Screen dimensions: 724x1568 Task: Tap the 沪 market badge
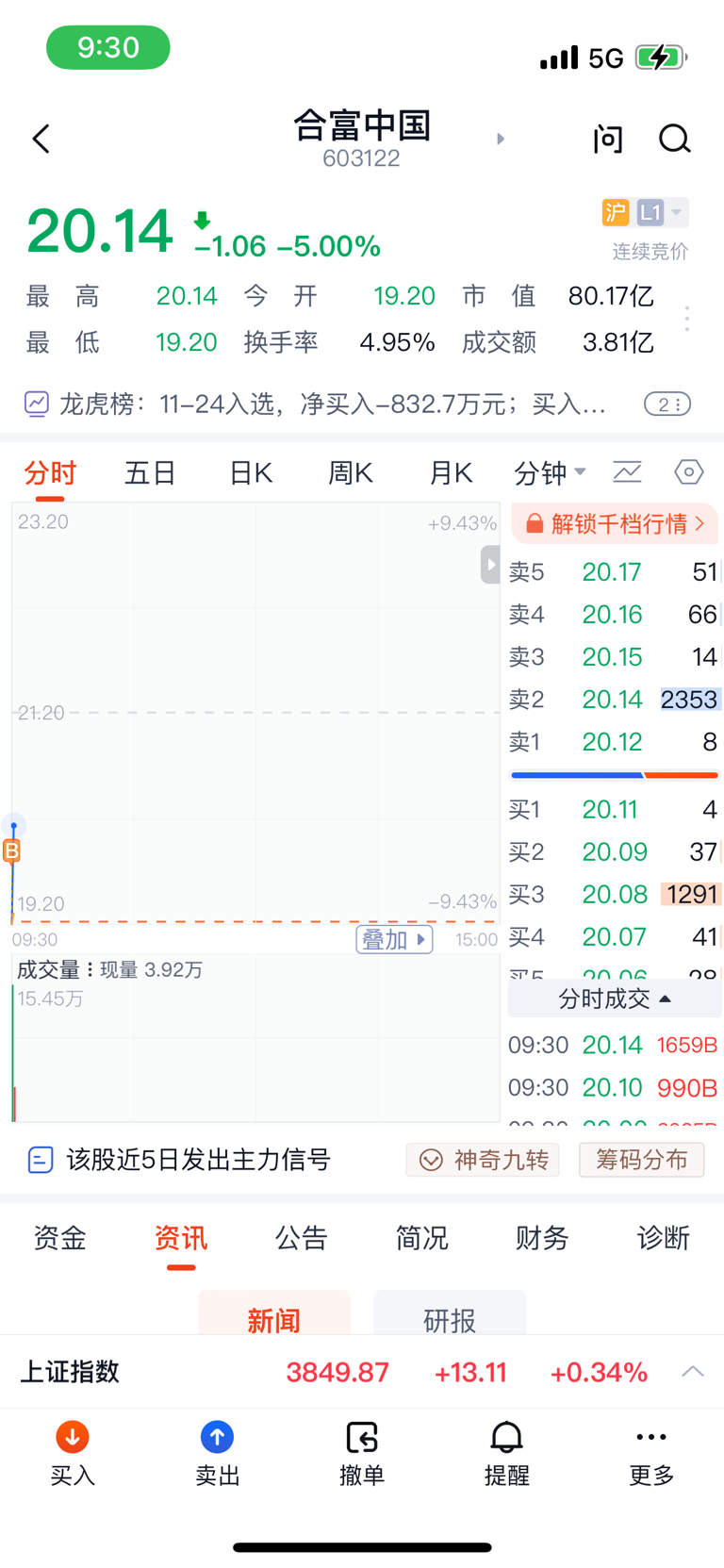[616, 212]
